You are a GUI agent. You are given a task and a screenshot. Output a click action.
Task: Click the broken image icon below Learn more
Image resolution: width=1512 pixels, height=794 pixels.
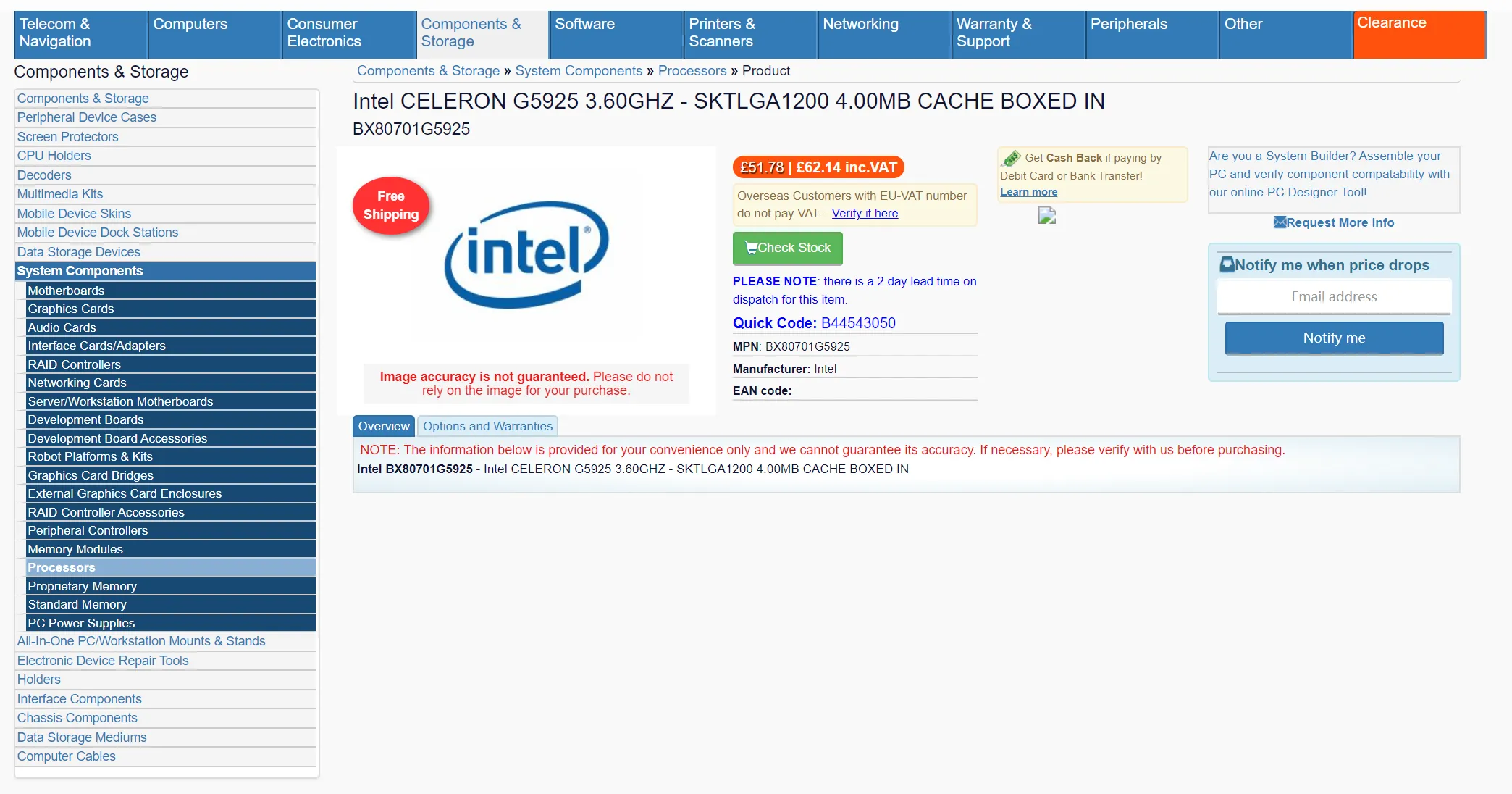(1047, 215)
